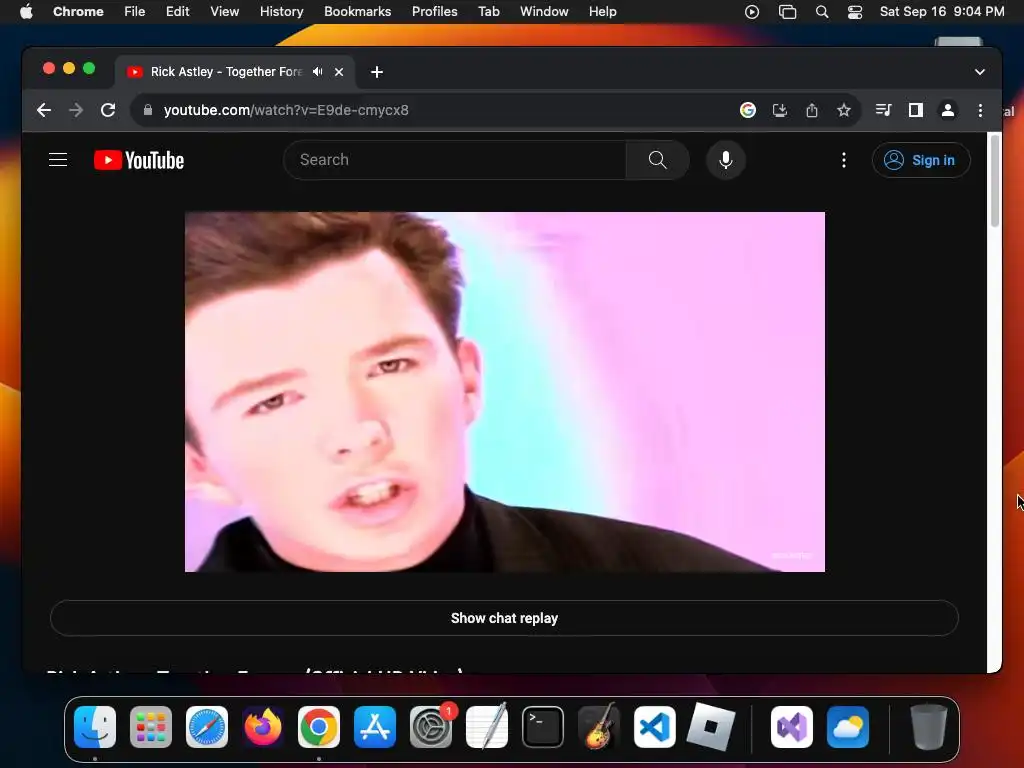Open System Settings from the Dock

(431, 727)
